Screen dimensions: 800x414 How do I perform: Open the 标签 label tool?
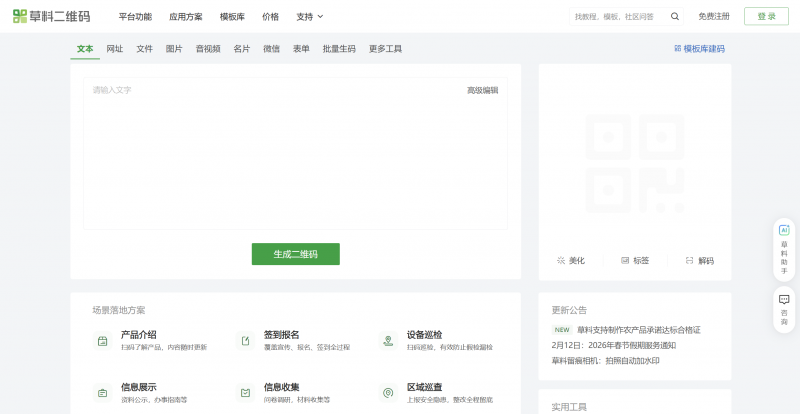click(x=634, y=260)
